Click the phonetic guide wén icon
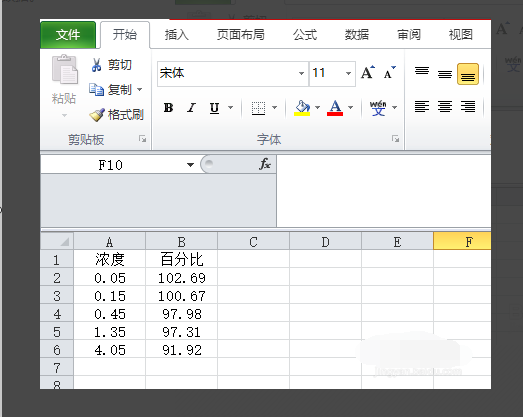This screenshot has height=417, width=523. pos(378,108)
